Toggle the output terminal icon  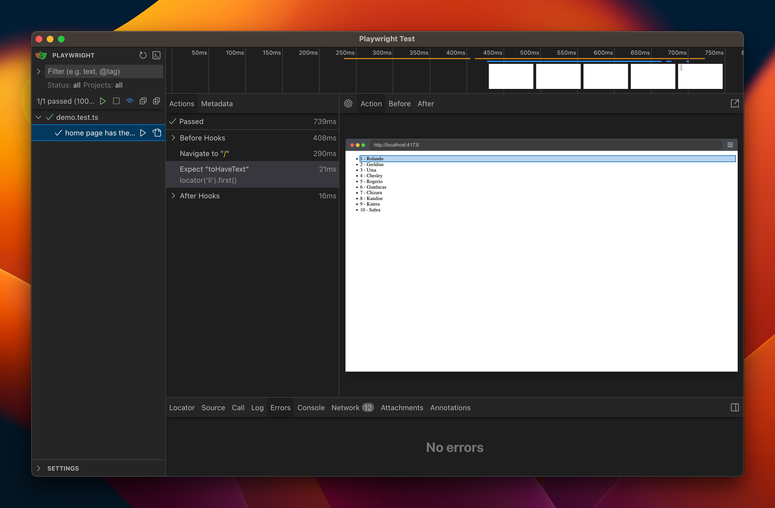pos(156,56)
